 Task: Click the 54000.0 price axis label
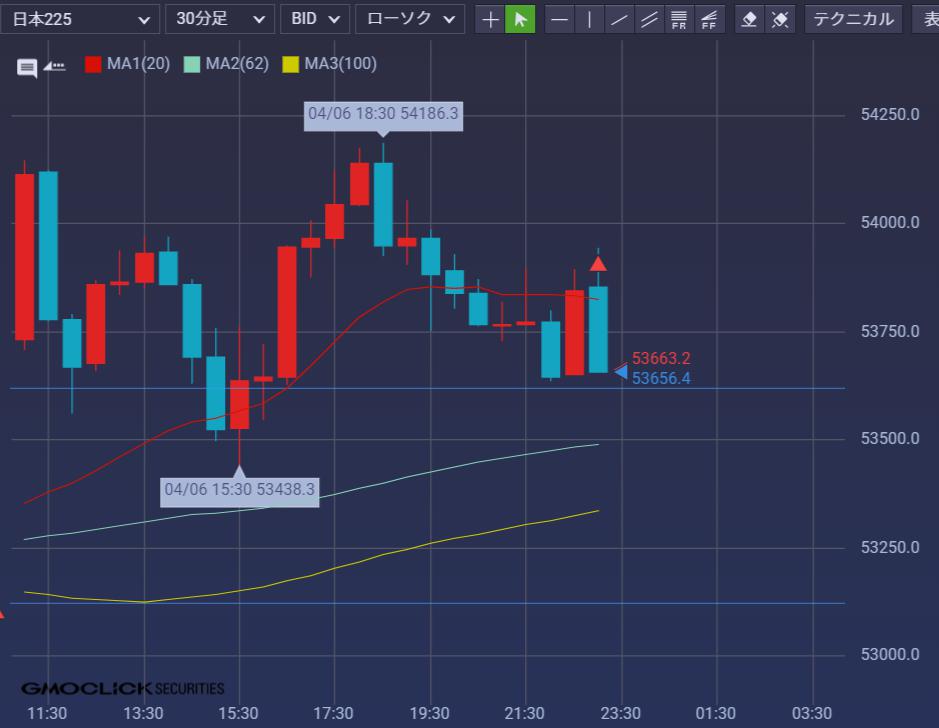[890, 223]
